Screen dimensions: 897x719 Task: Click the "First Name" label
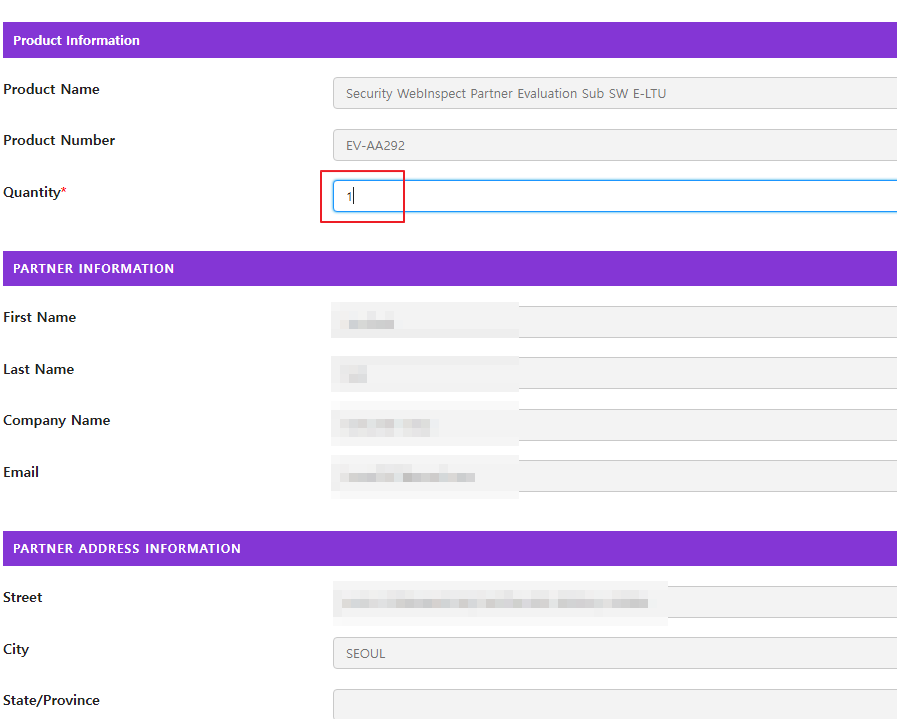[x=39, y=317]
